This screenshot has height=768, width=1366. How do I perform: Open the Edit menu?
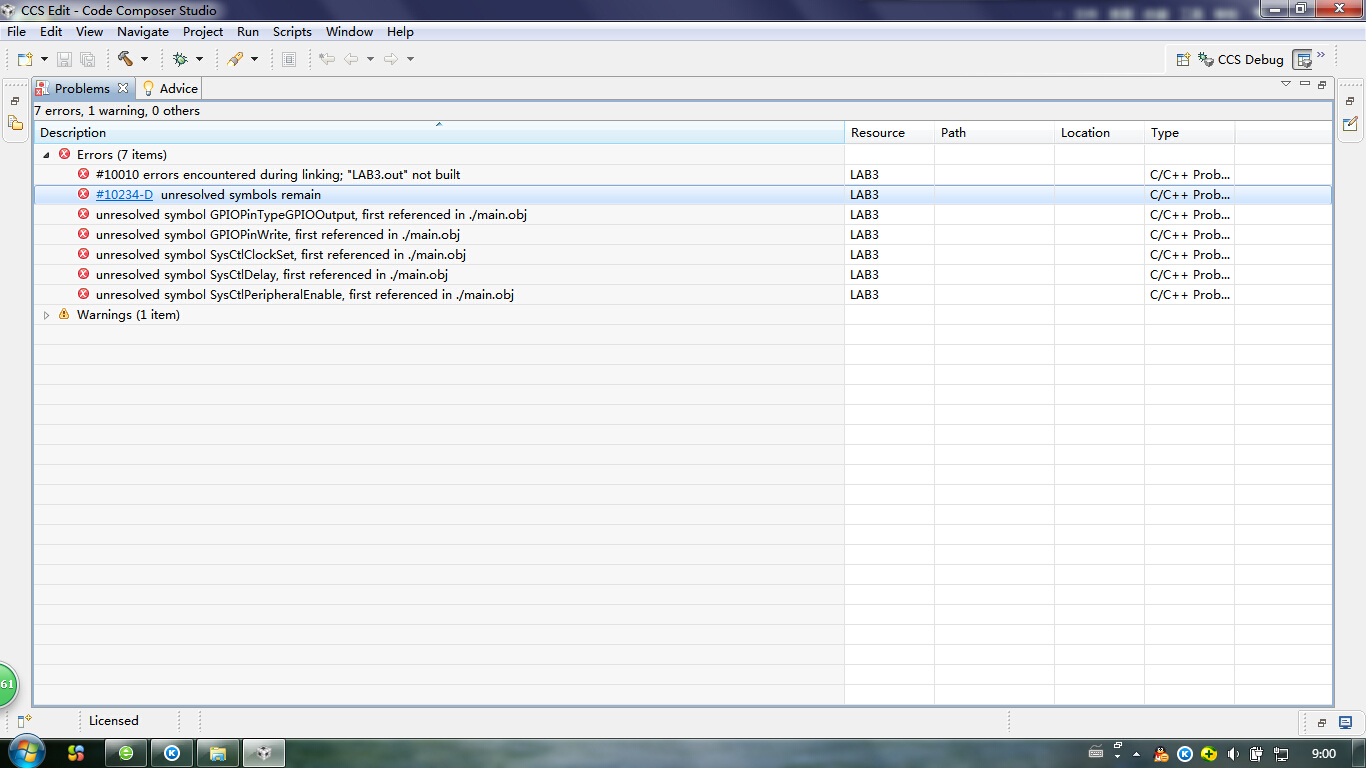point(51,32)
